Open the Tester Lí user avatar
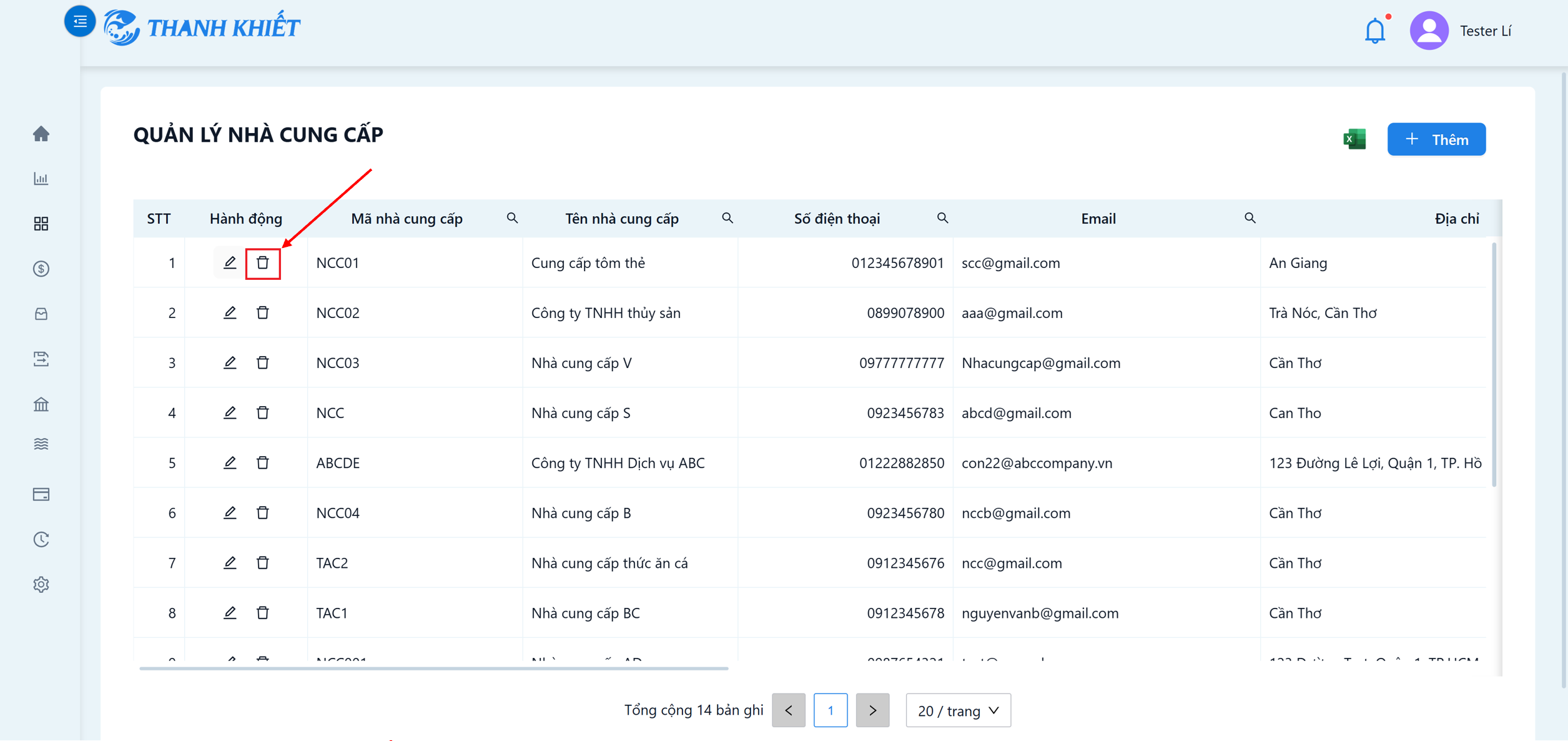The image size is (1568, 741). [x=1429, y=31]
